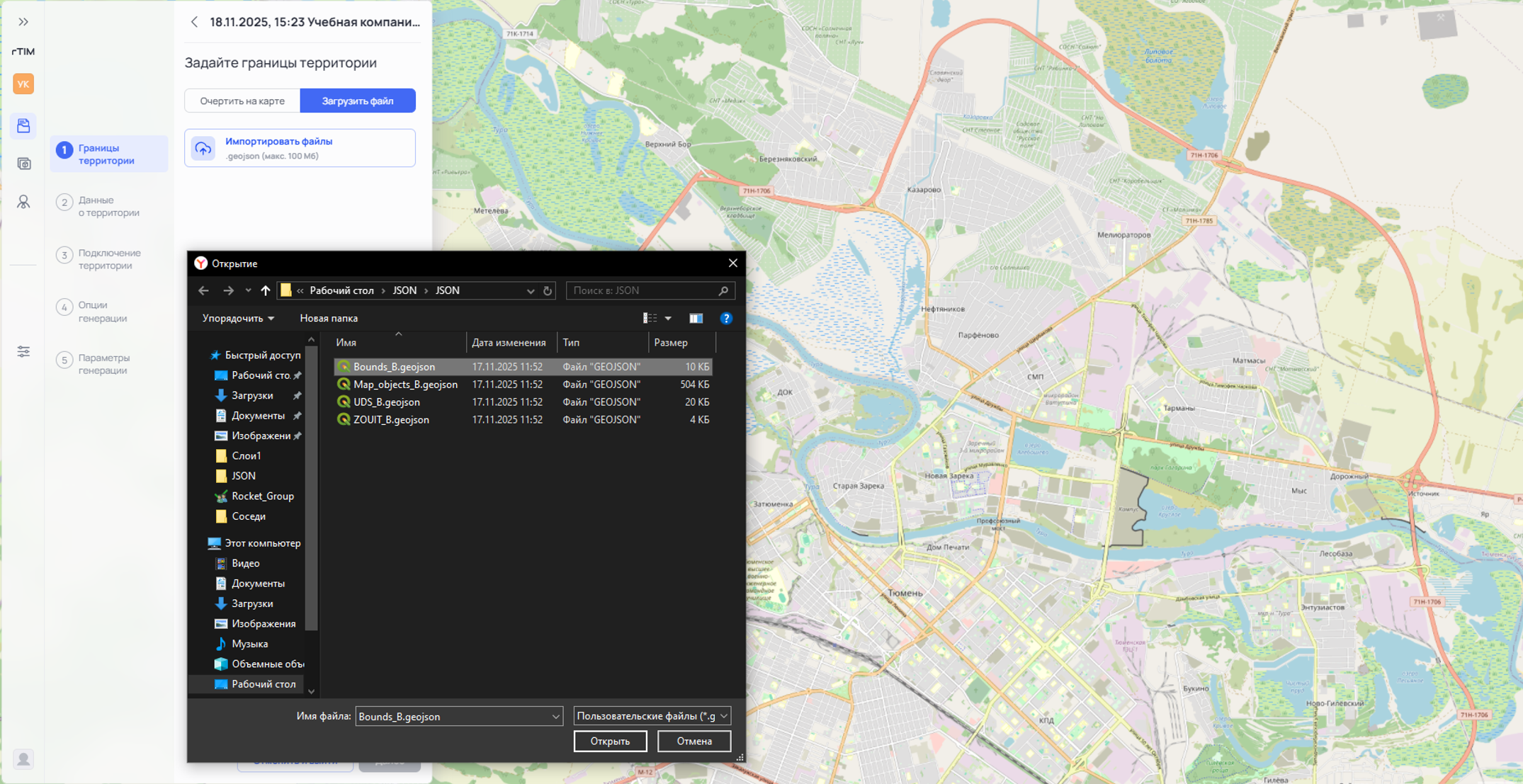This screenshot has height=784, width=1523.
Task: Click the orange YK workspace badge
Action: 23,84
